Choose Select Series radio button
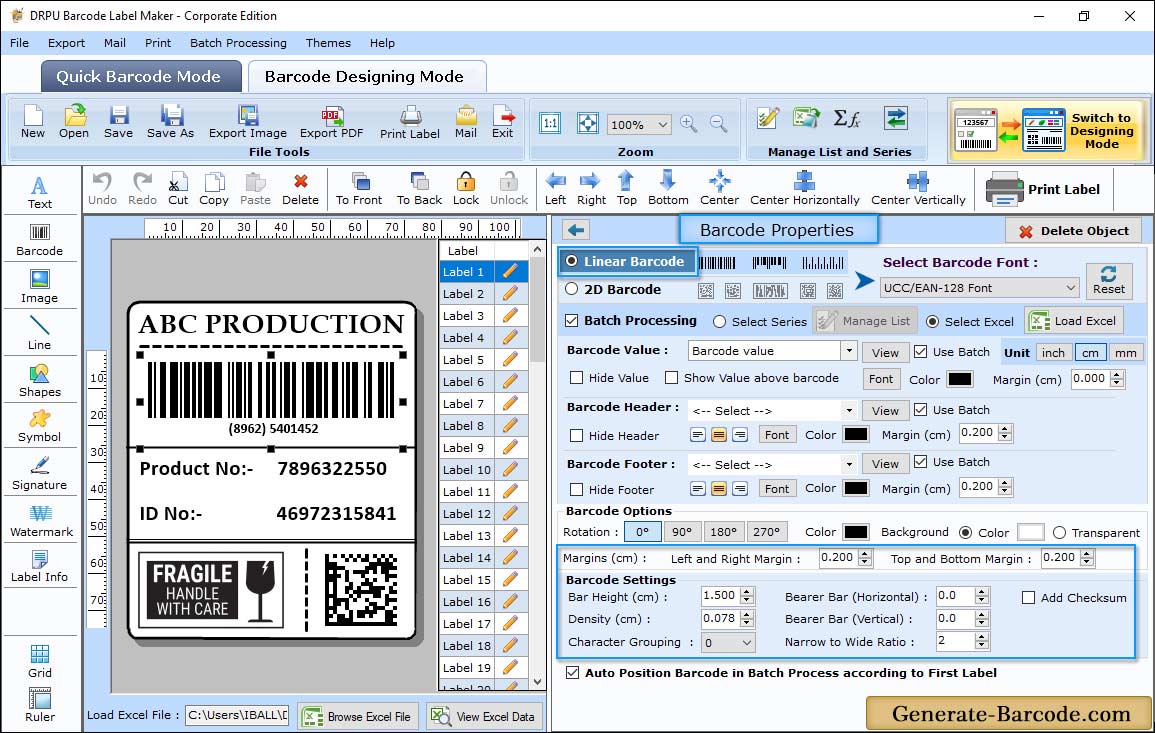The image size is (1155, 733). [x=720, y=322]
